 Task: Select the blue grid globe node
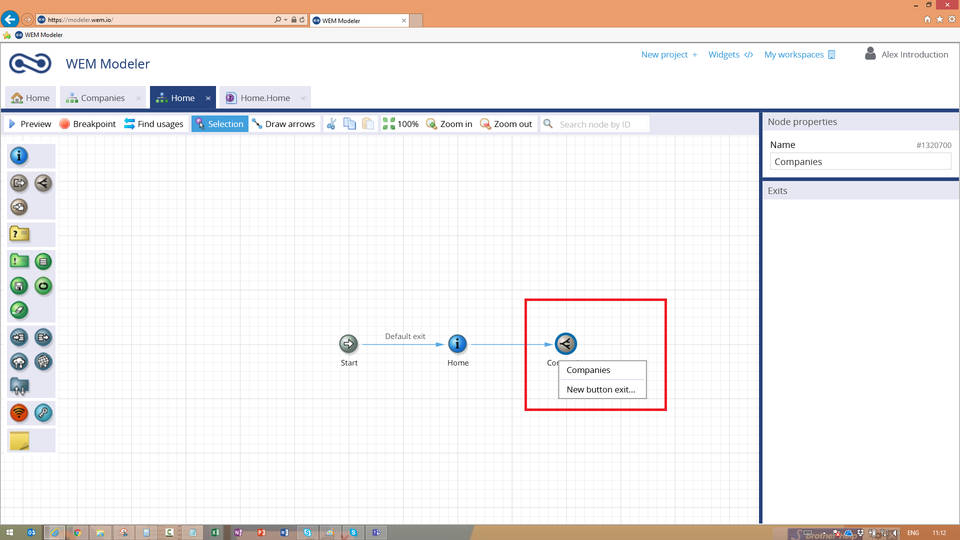click(x=43, y=361)
